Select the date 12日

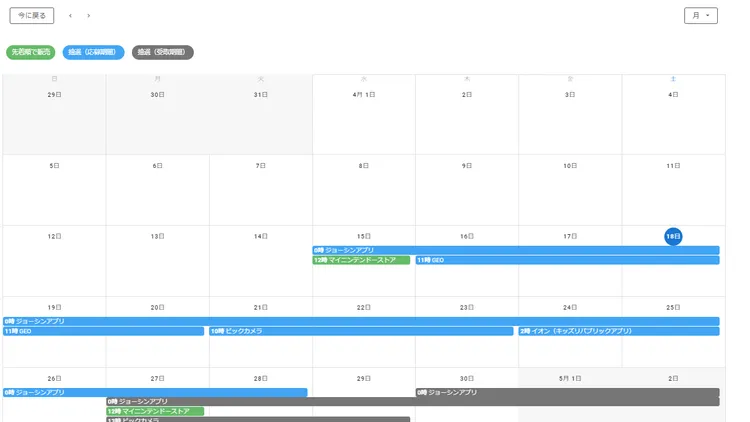tap(54, 236)
